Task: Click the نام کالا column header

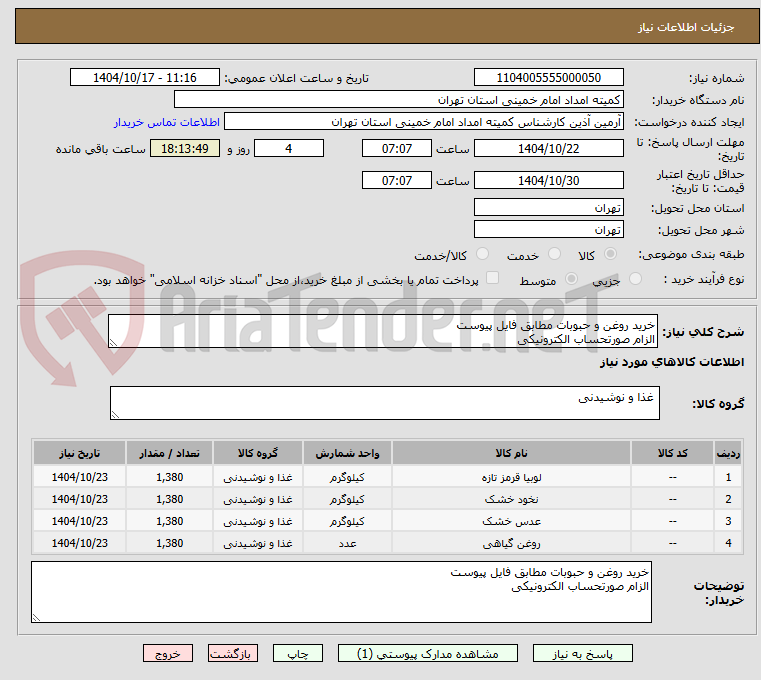Action: point(511,453)
